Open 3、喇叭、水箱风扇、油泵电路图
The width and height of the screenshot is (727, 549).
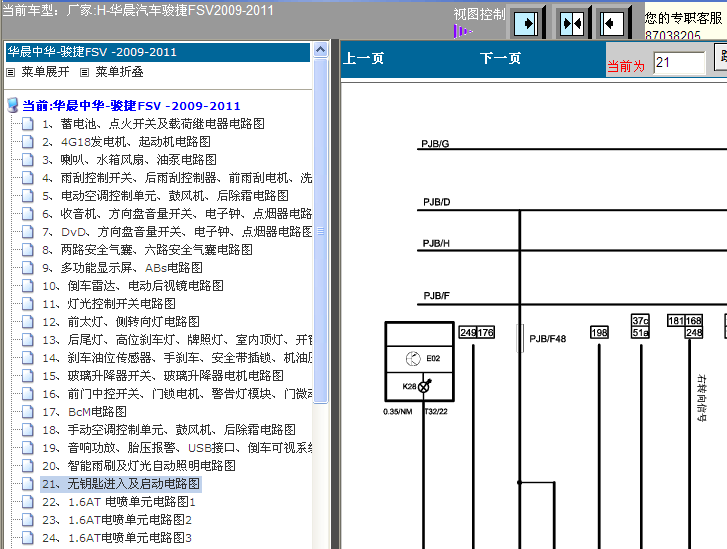(129, 160)
